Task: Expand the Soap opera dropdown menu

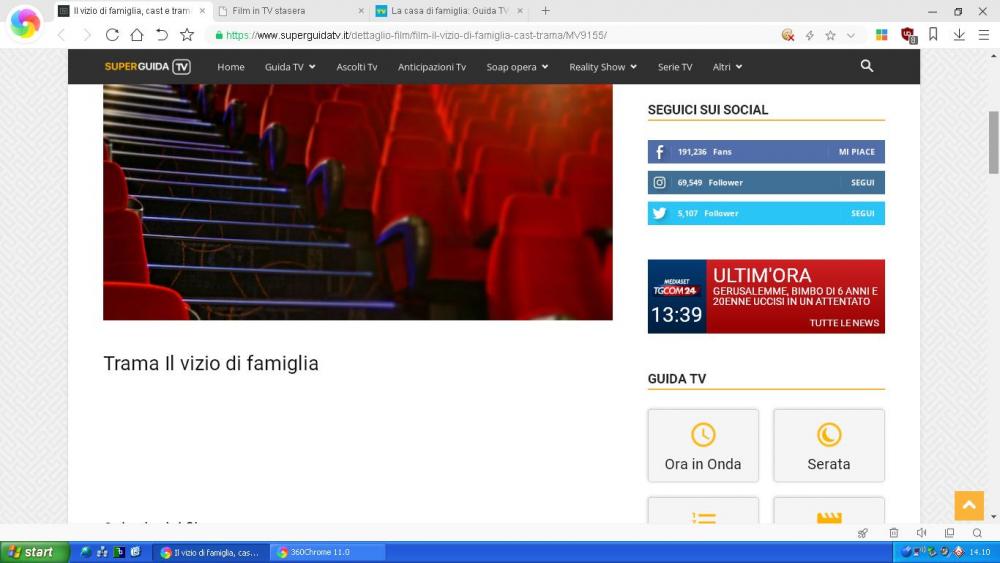Action: point(516,67)
